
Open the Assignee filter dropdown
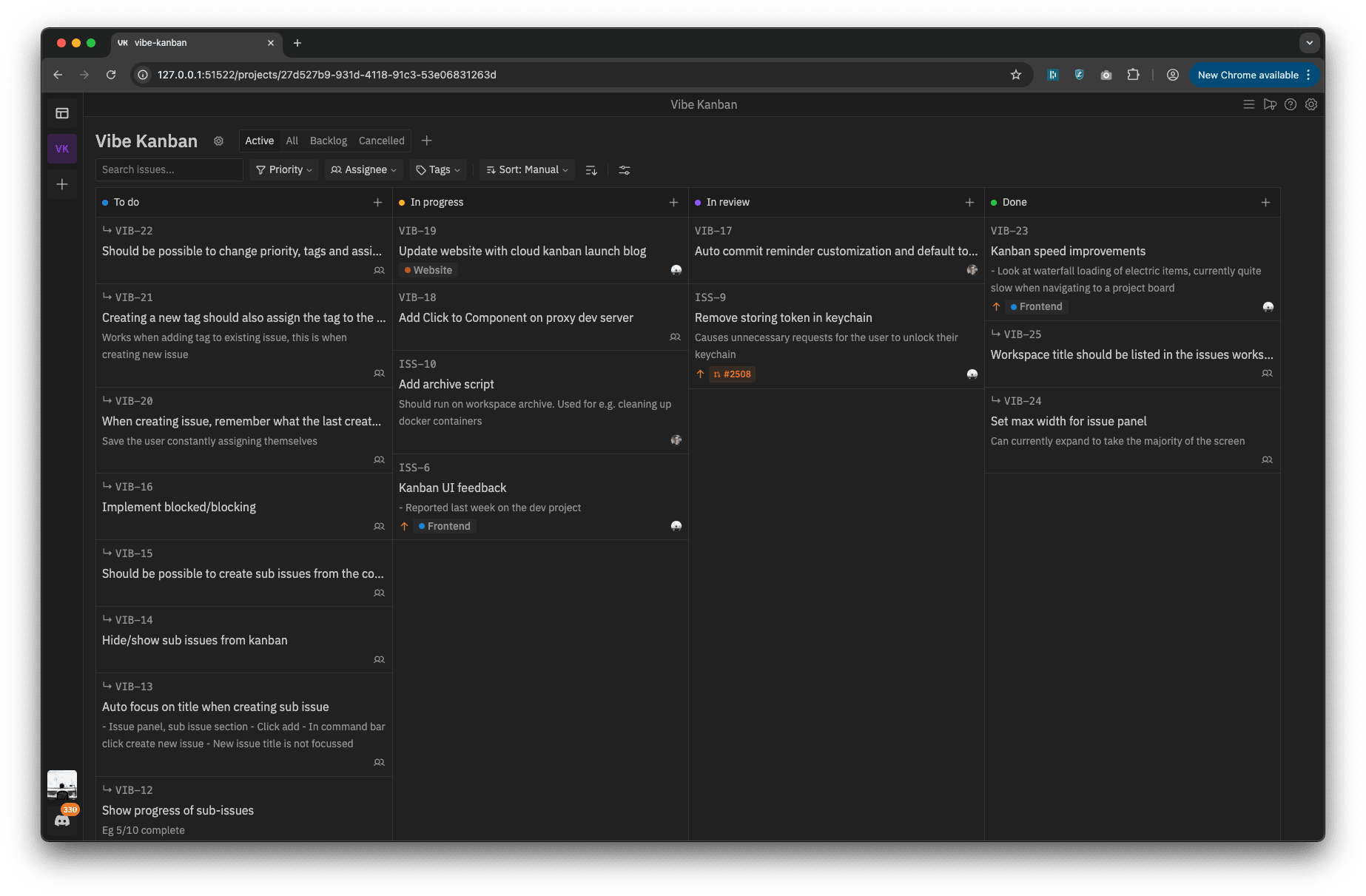[363, 170]
